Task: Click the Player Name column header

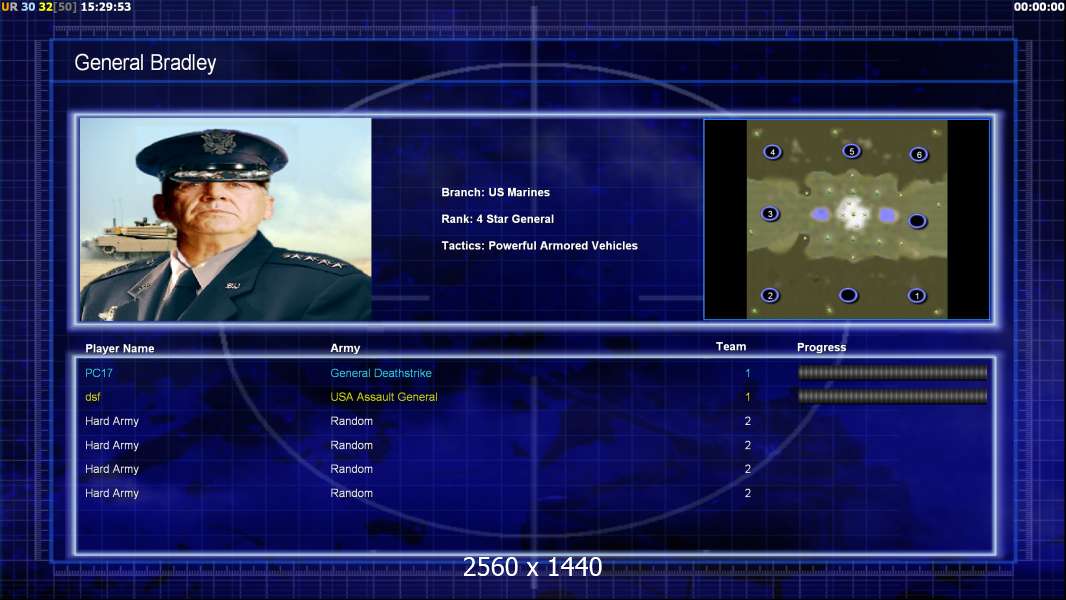Action: (x=120, y=348)
